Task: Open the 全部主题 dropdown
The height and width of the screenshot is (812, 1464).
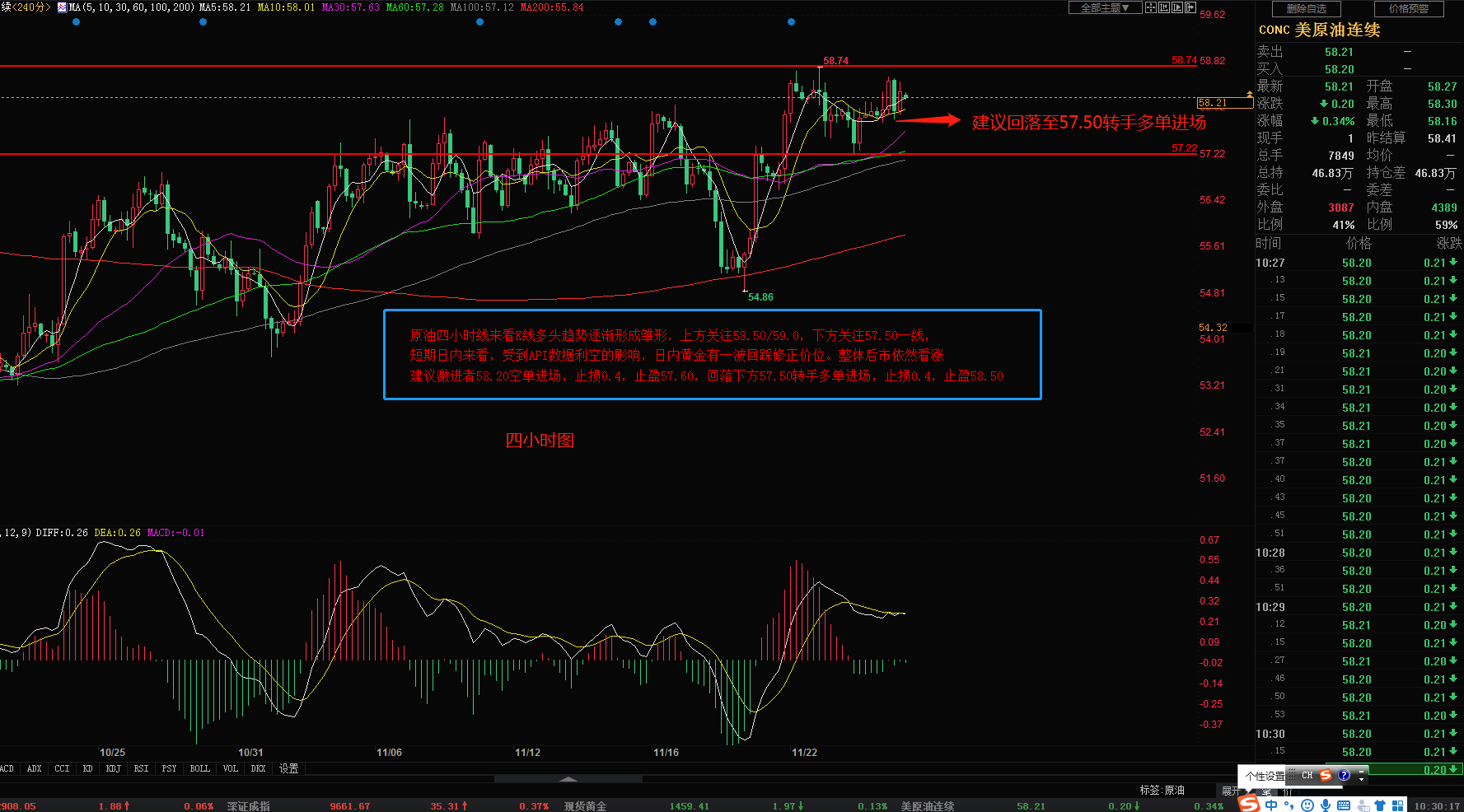Action: pos(1105,7)
